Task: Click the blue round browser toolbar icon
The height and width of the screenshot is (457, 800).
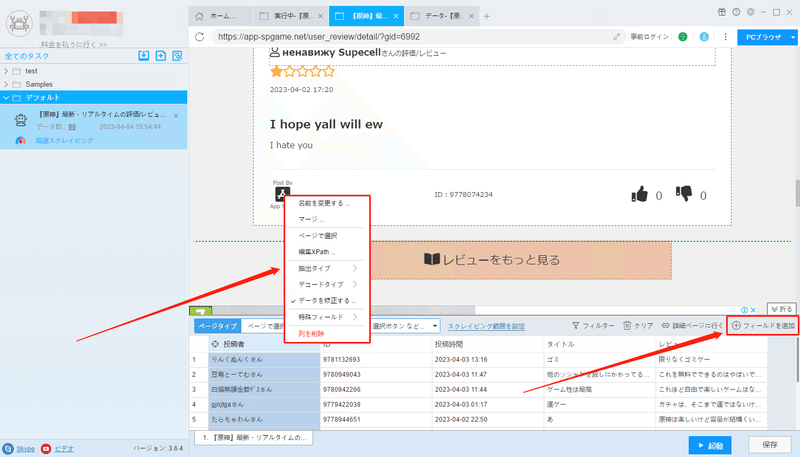Action: click(x=704, y=37)
